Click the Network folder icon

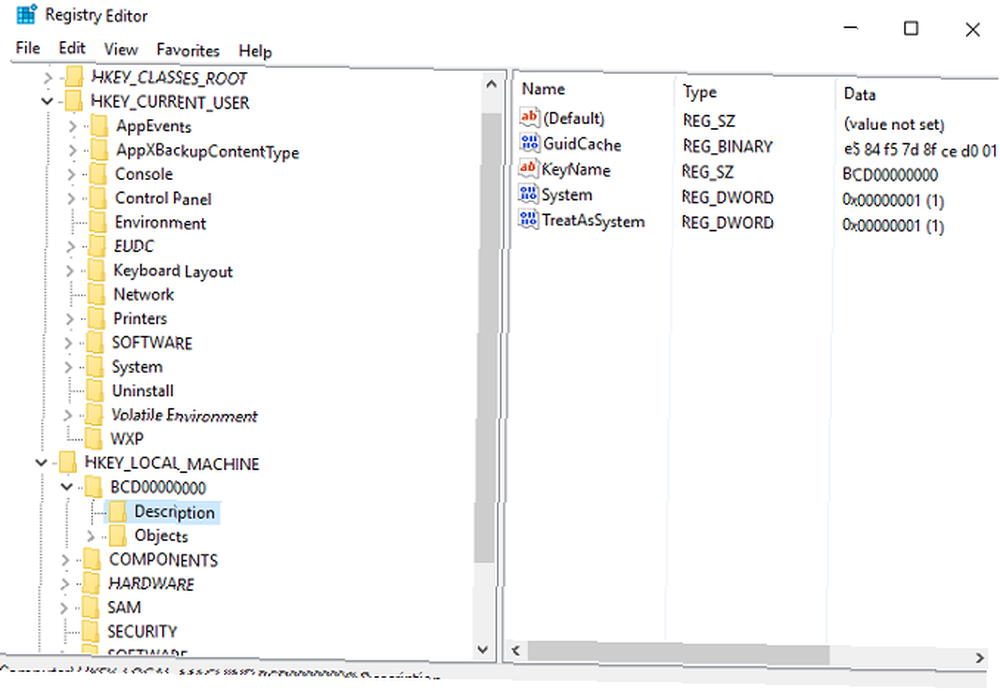[x=96, y=294]
